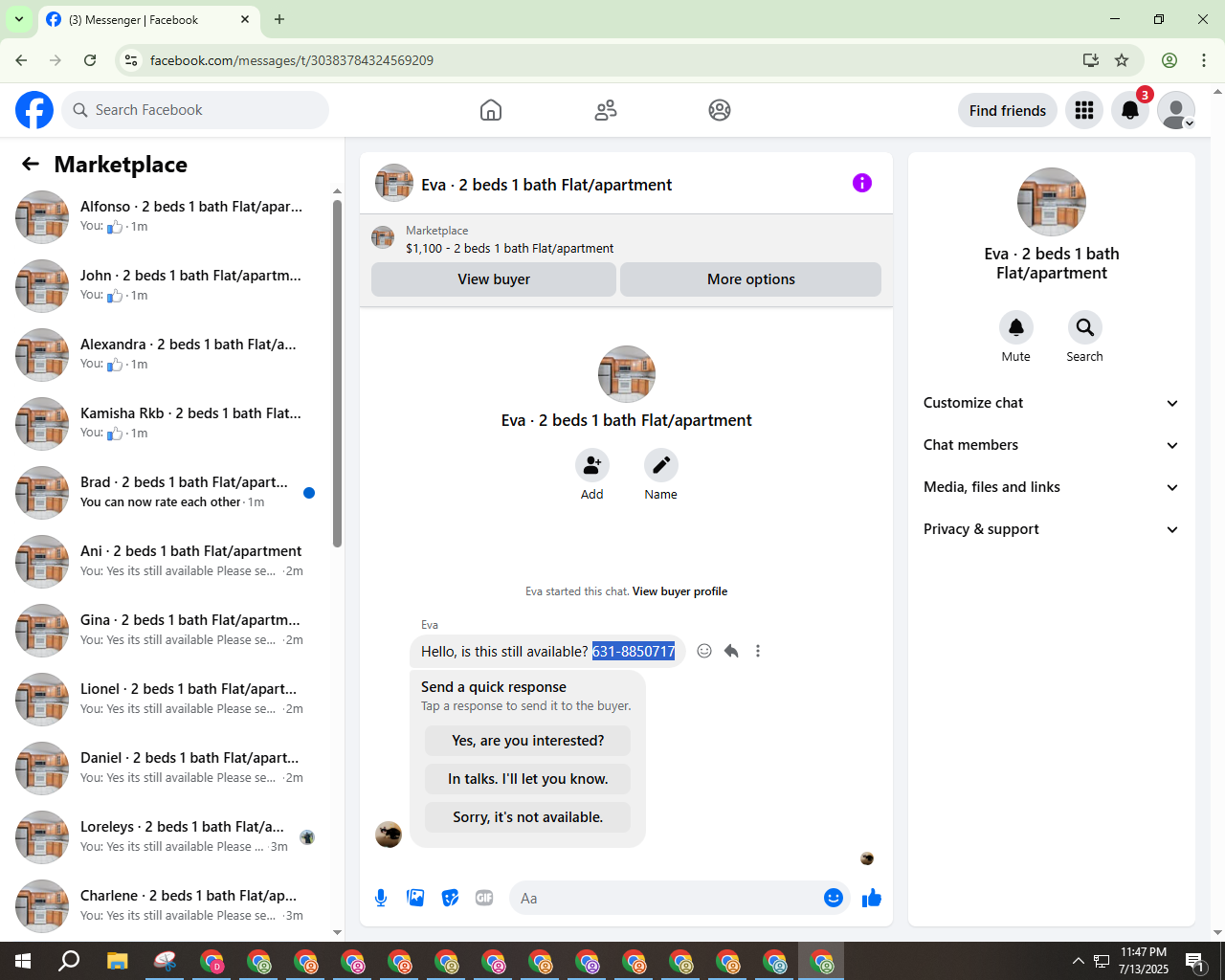Send quick response 'Sorry, it's not available.'

coord(528,817)
